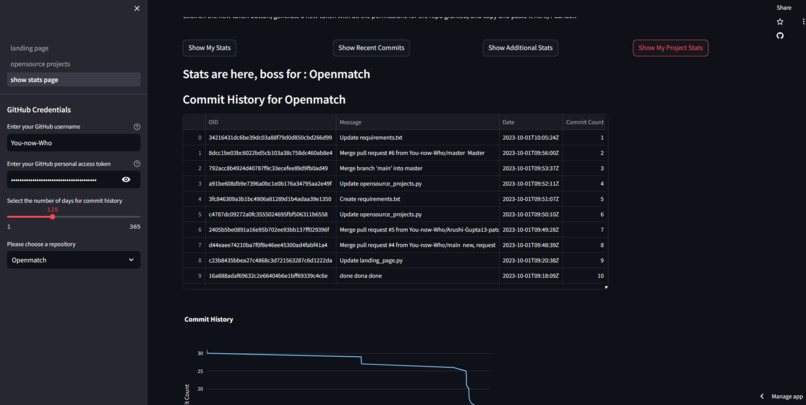Select the pull request #5 message cell
The width and height of the screenshot is (806, 405).
point(417,230)
